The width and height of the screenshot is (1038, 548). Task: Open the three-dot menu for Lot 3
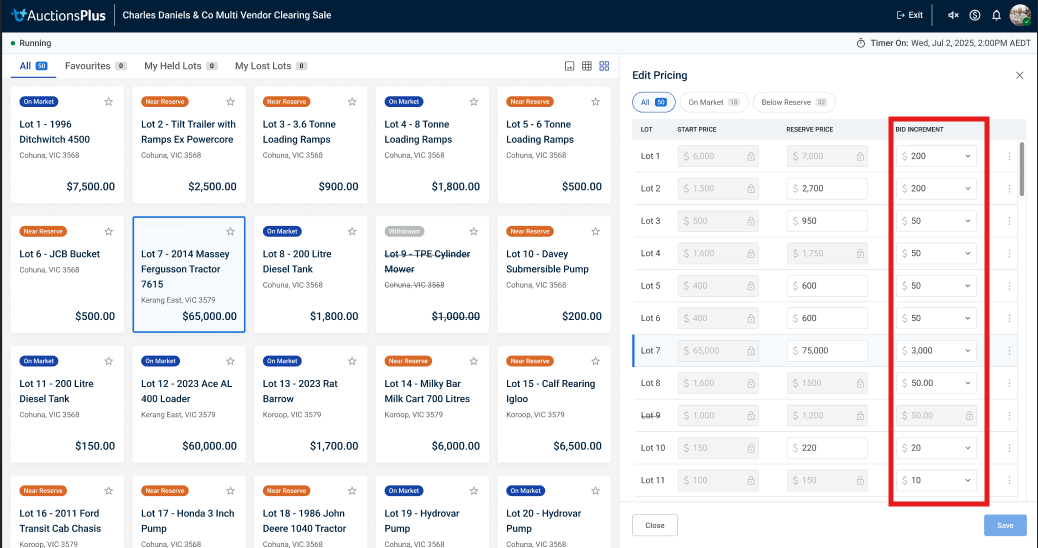click(1009, 221)
